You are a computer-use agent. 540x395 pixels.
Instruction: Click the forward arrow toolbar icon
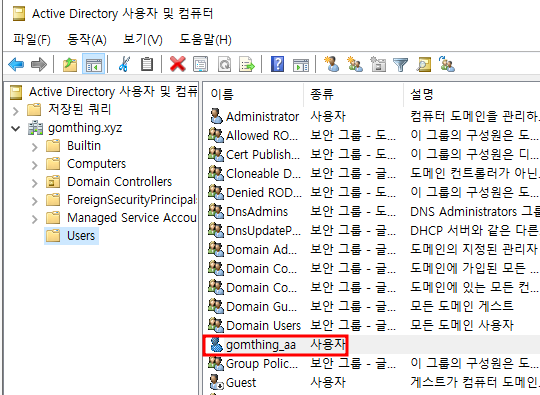tap(39, 64)
